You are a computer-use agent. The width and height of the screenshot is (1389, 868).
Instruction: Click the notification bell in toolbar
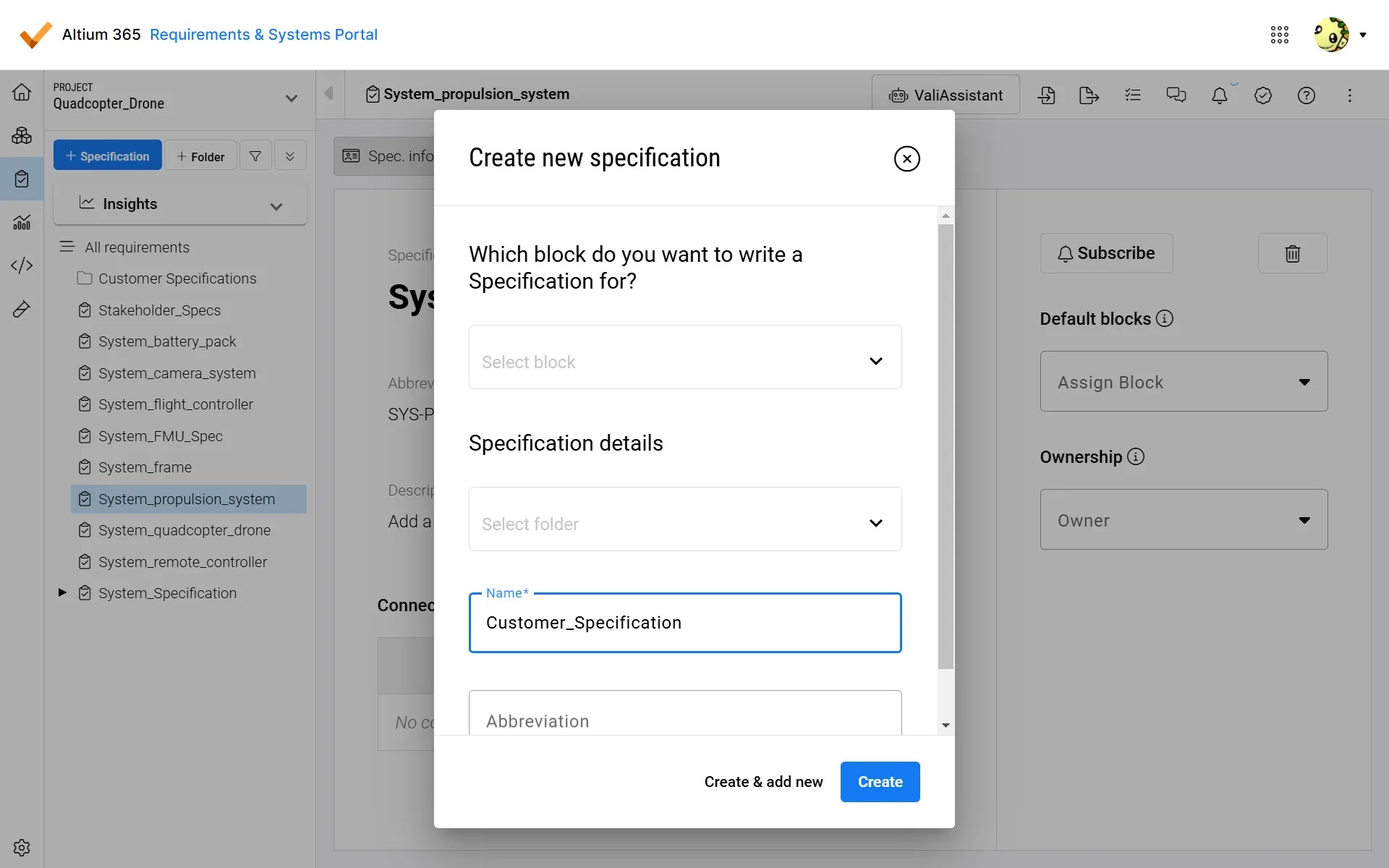1219,95
